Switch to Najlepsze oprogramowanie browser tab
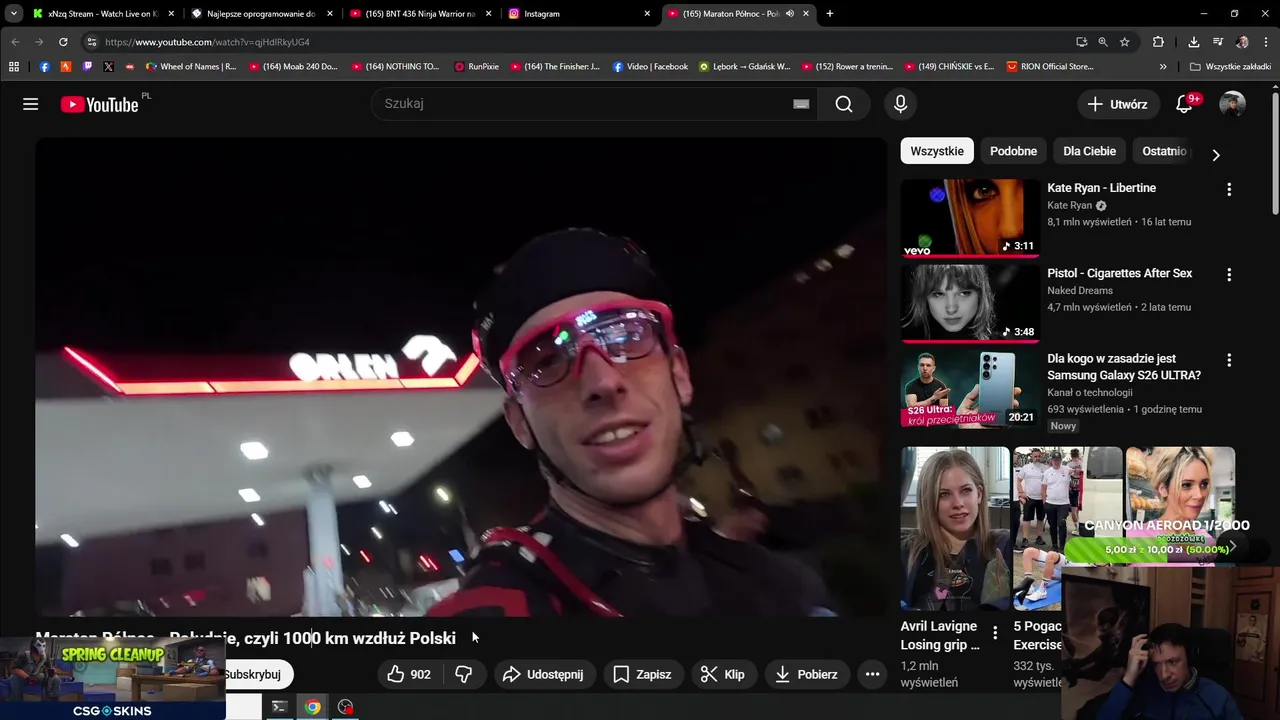 (262, 14)
